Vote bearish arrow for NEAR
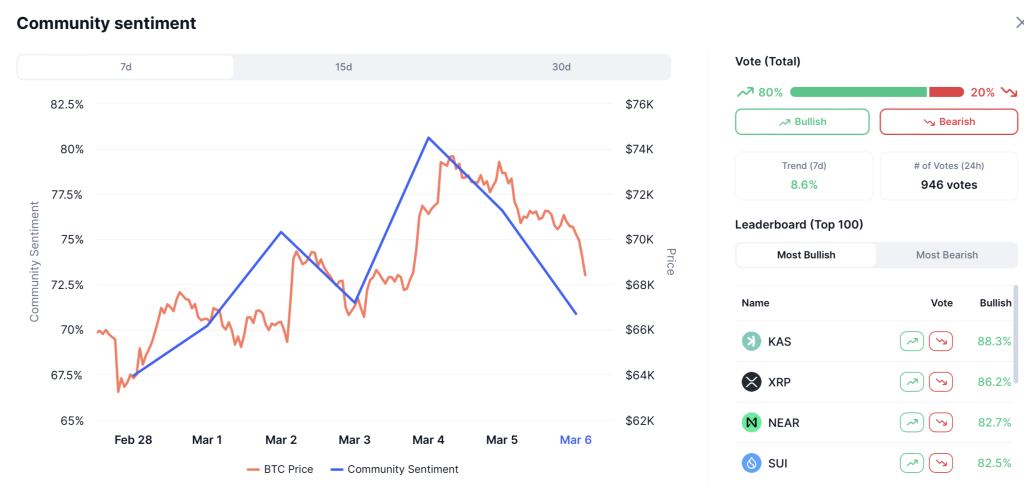This screenshot has height=482, width=1024. click(940, 423)
